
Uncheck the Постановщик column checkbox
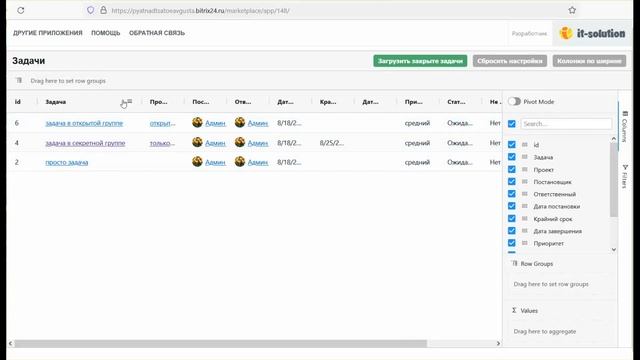tap(512, 182)
